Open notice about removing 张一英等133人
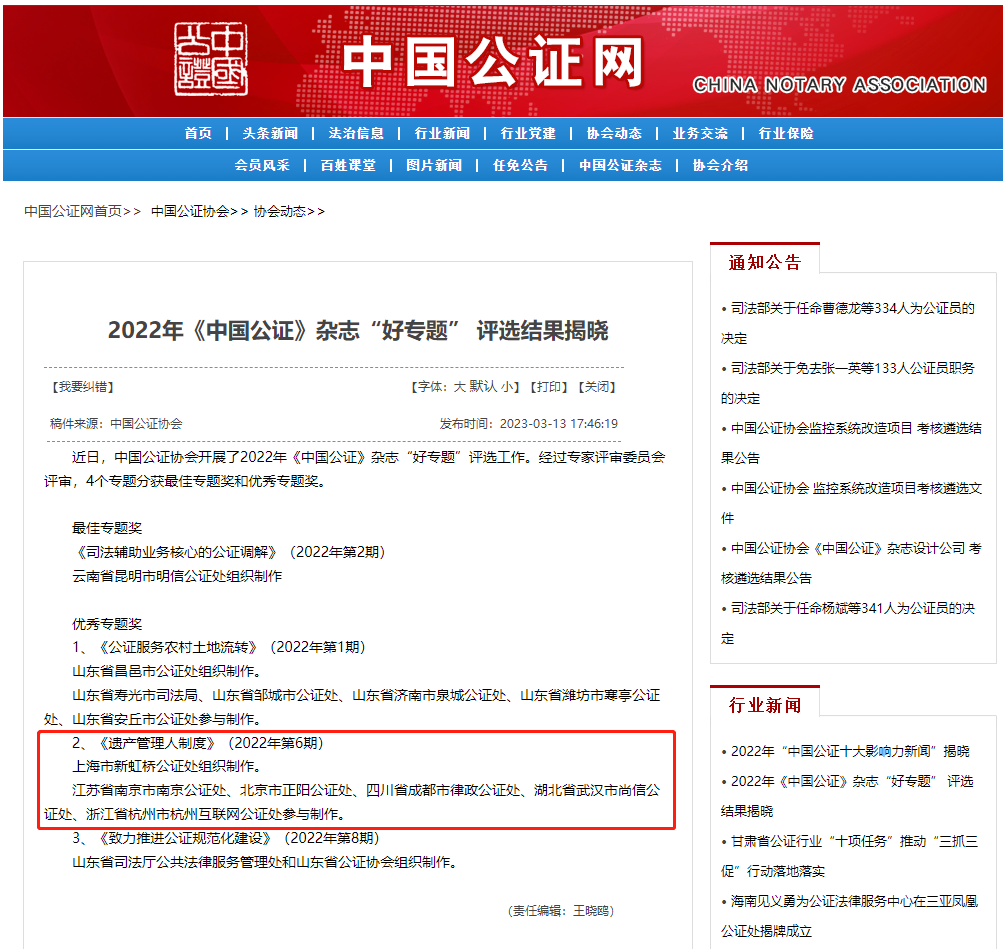 (848, 383)
